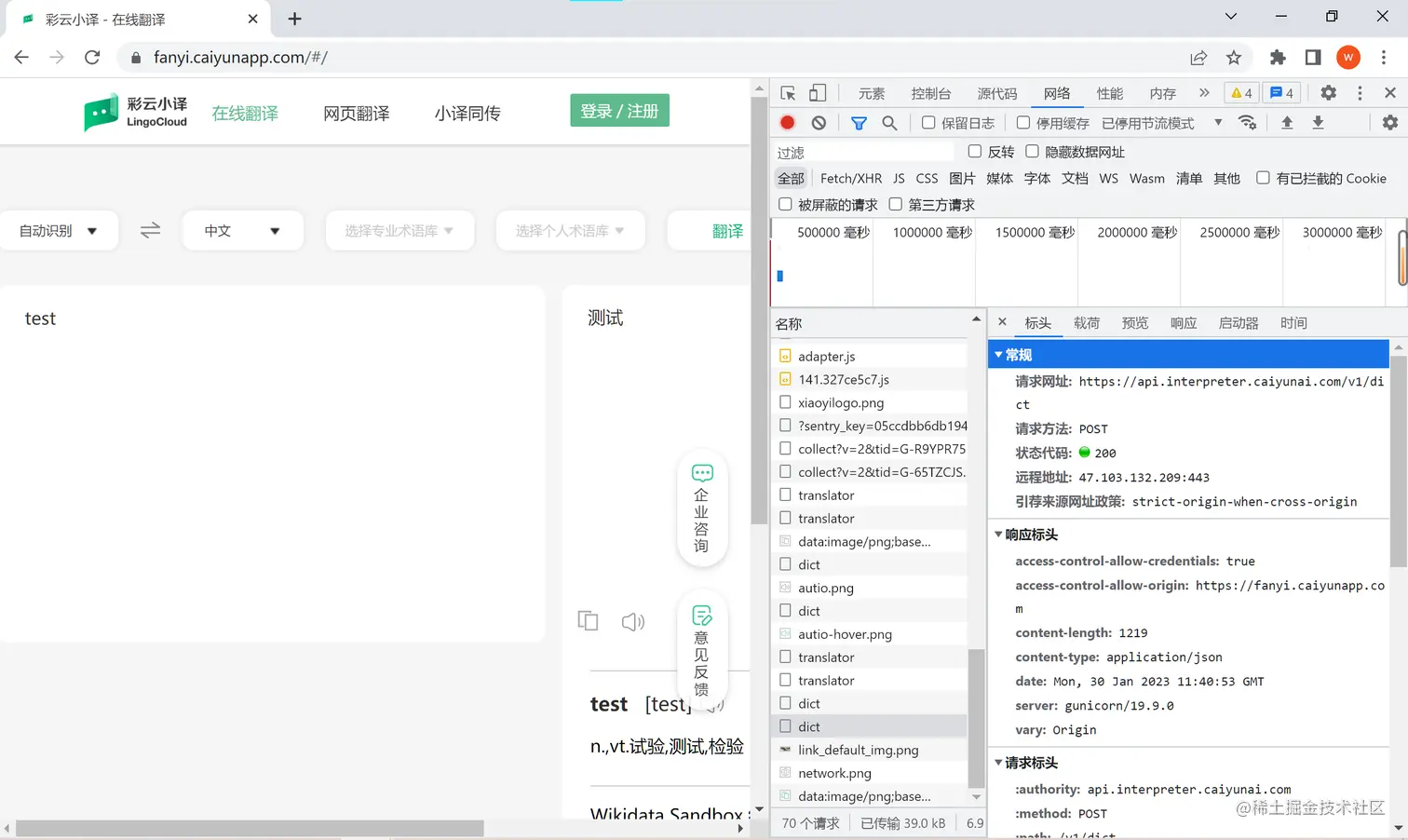Switch to 控制台 Console tab

pyautogui.click(x=931, y=93)
